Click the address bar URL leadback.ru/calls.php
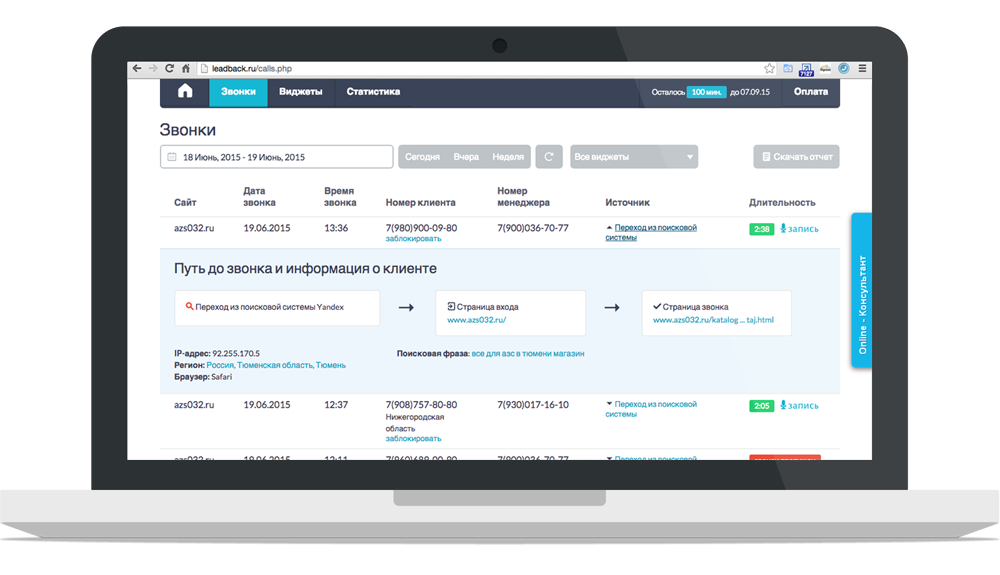 [252, 68]
